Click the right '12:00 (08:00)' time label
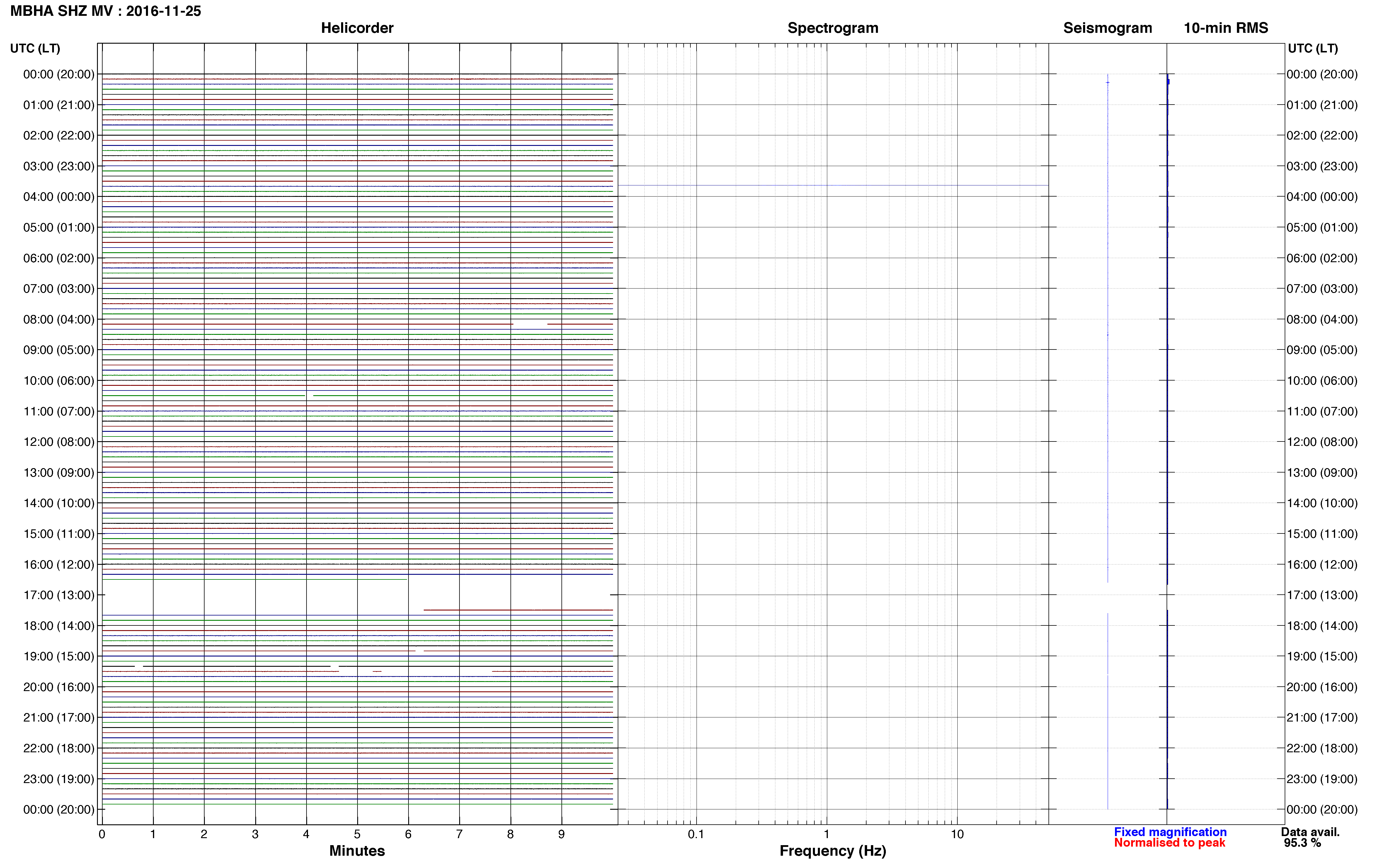The image size is (1389, 868). pos(1322,442)
